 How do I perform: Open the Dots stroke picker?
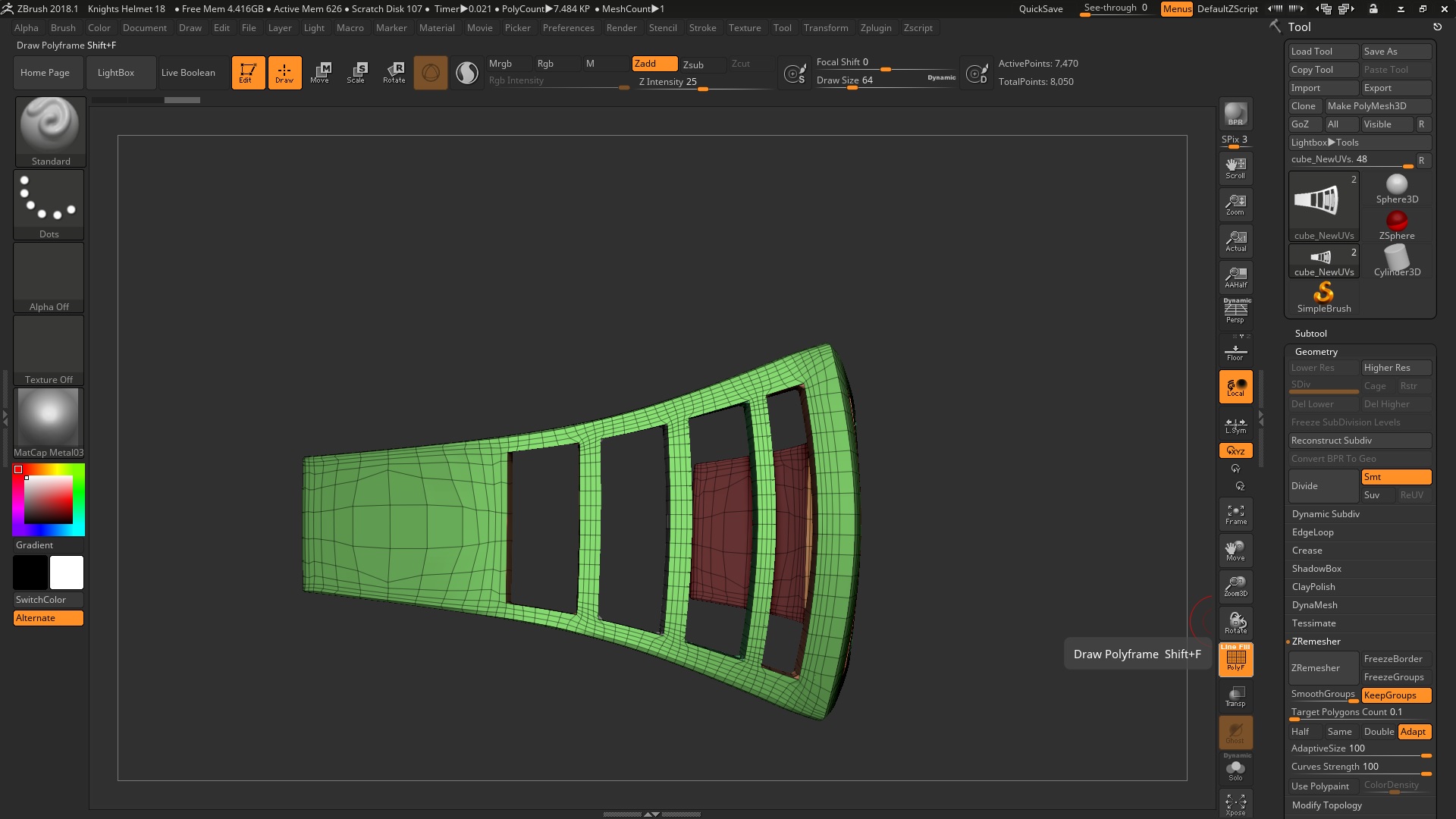(49, 204)
